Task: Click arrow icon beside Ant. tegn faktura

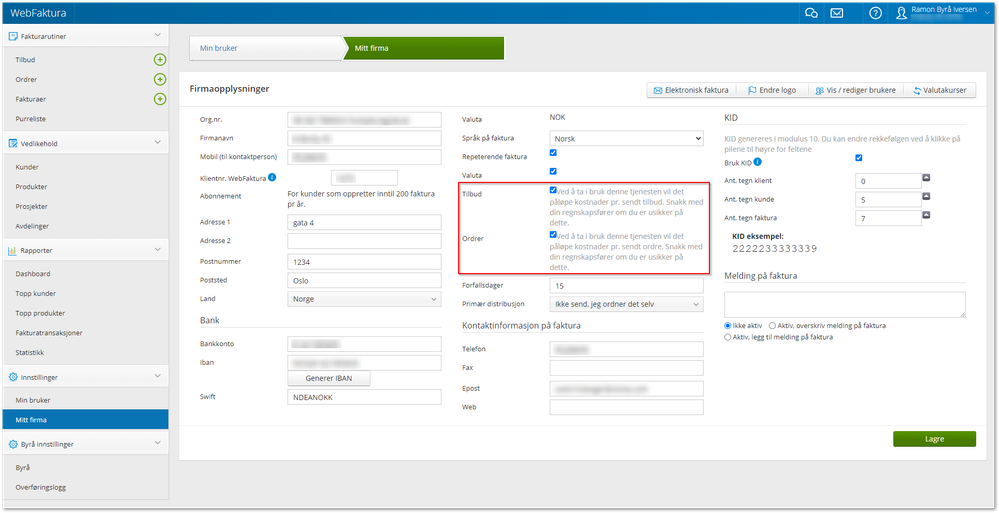Action: (x=926, y=215)
